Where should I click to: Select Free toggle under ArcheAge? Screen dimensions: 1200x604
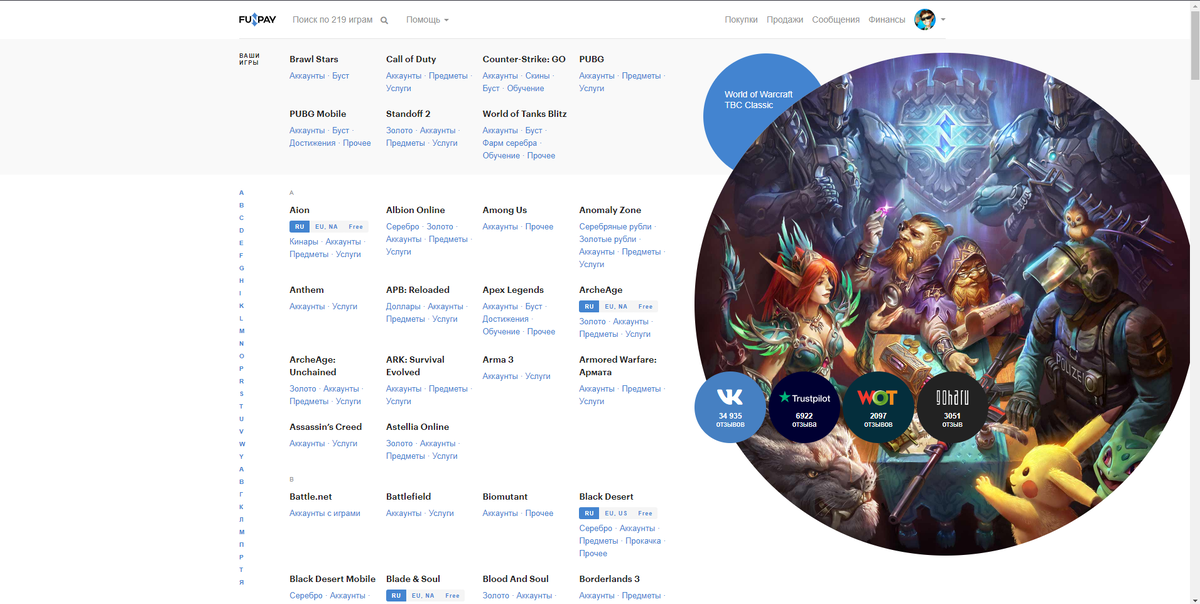pos(646,307)
